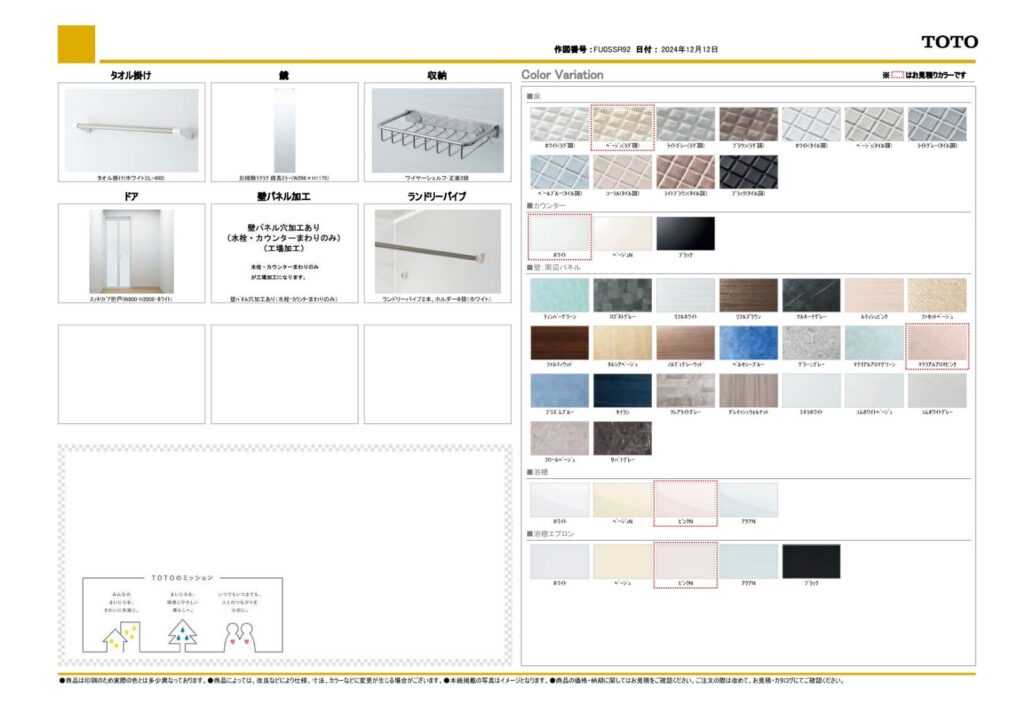Click the yellow square in the header
This screenshot has height=709, width=1024.
pyautogui.click(x=76, y=45)
